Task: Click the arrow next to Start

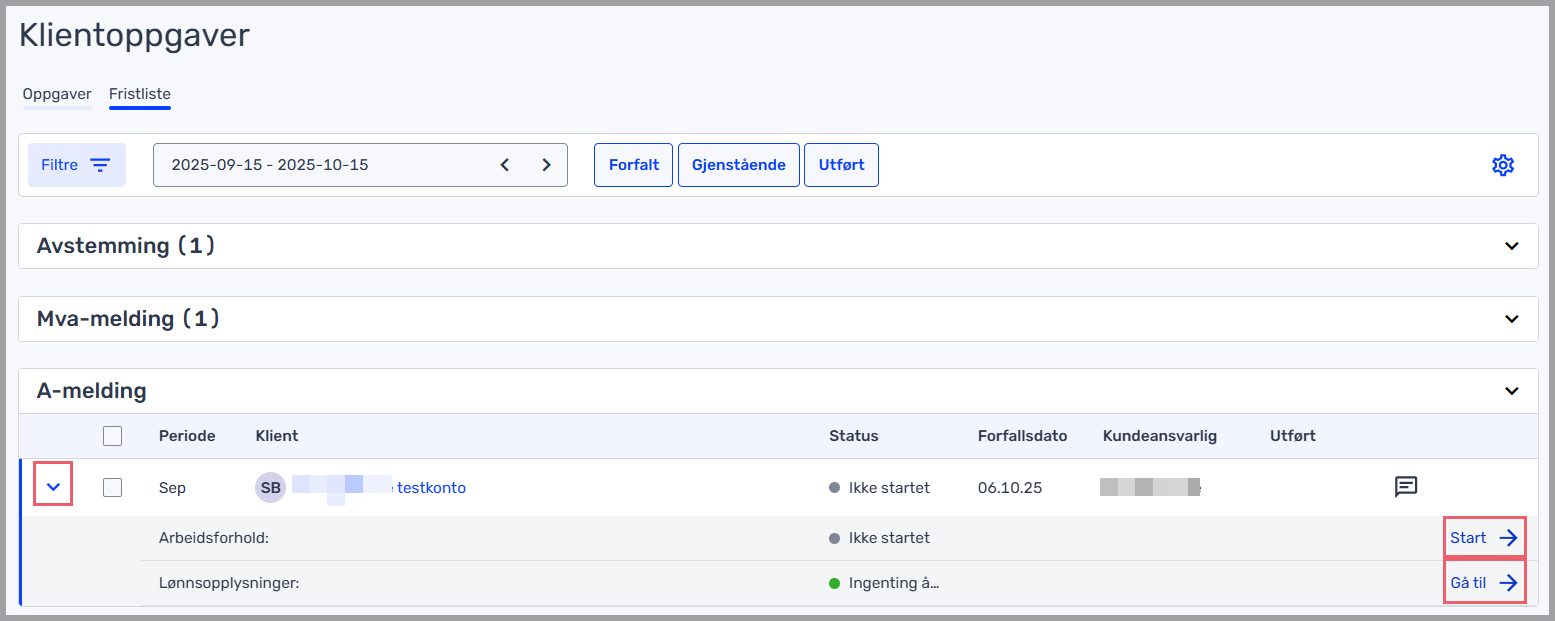Action: pos(1508,538)
